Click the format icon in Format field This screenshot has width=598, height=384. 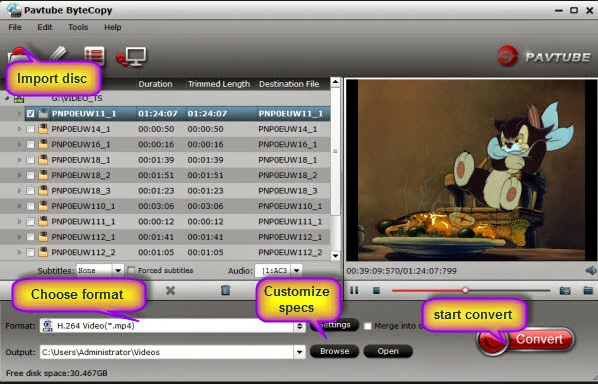[x=48, y=326]
